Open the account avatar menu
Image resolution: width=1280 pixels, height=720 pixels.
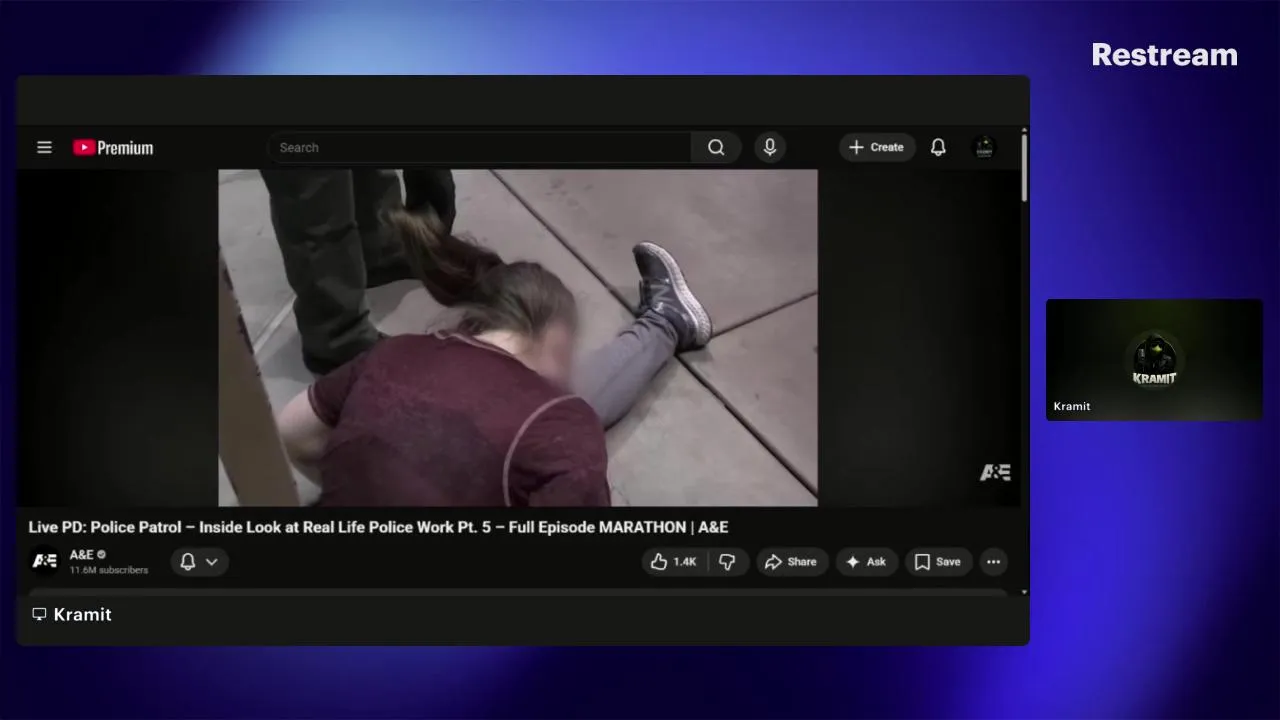984,147
